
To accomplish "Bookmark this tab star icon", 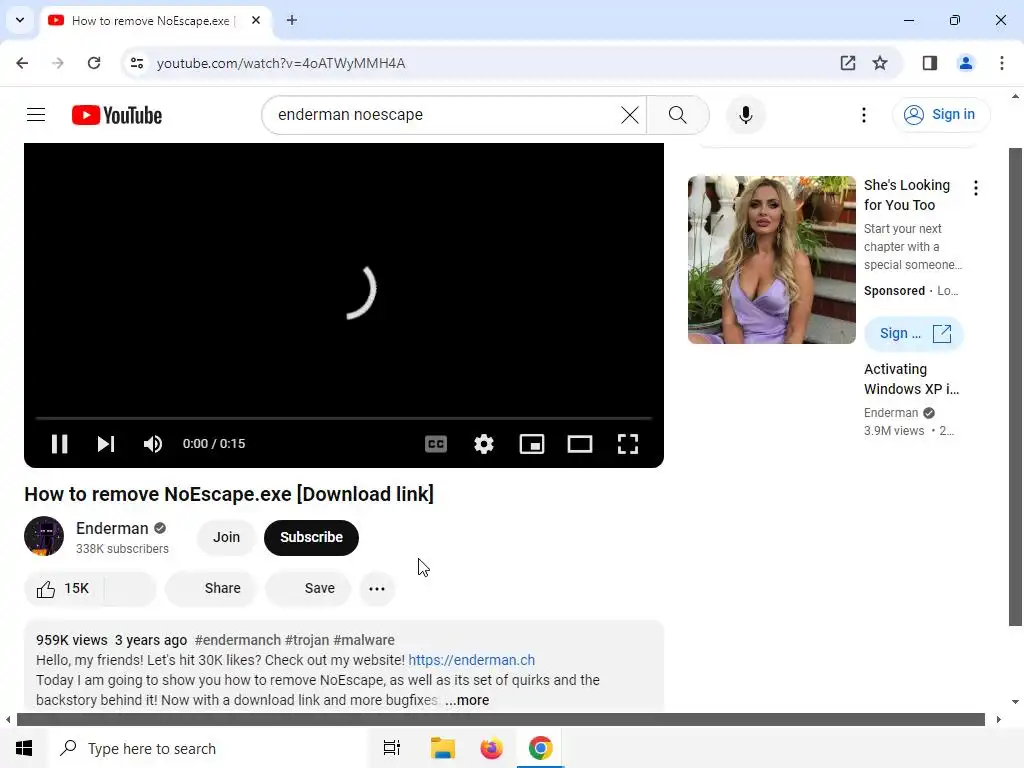I will (x=880, y=63).
